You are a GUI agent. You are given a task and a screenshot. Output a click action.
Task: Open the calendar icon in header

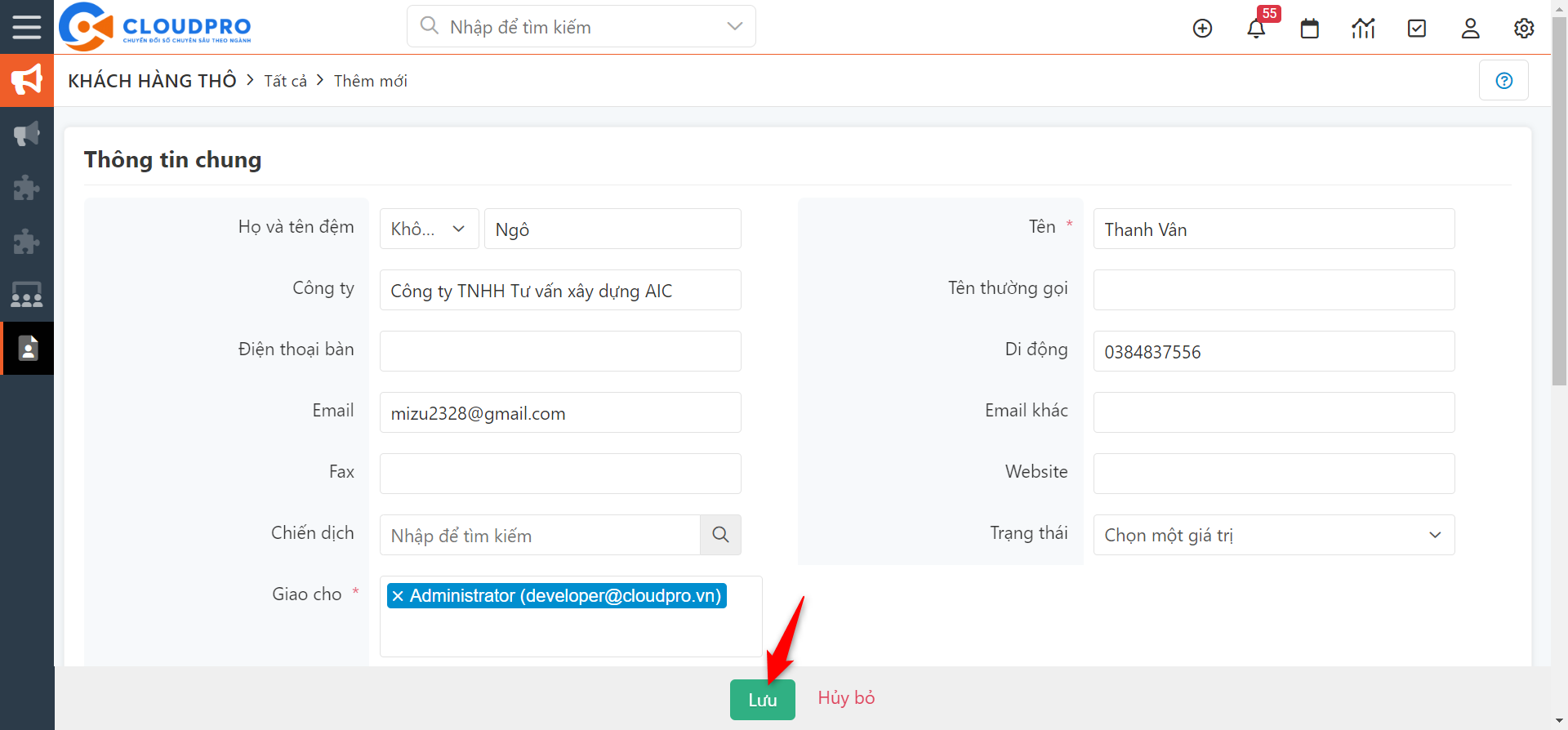[x=1310, y=29]
